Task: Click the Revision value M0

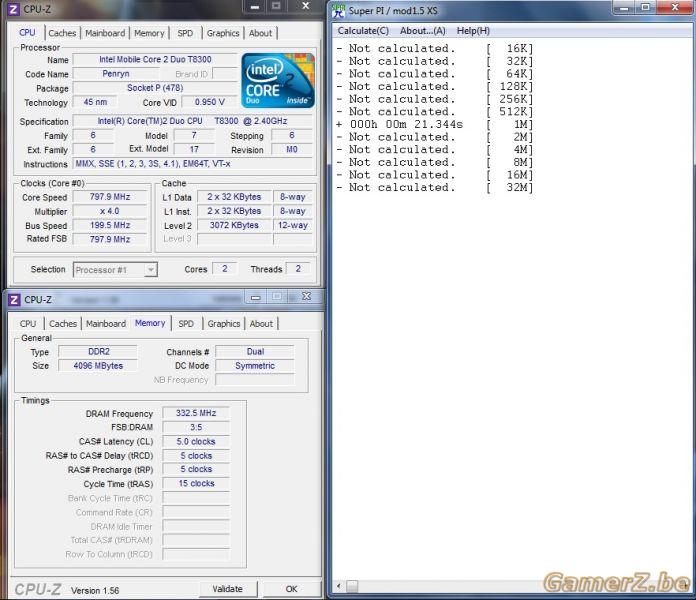Action: tap(292, 150)
